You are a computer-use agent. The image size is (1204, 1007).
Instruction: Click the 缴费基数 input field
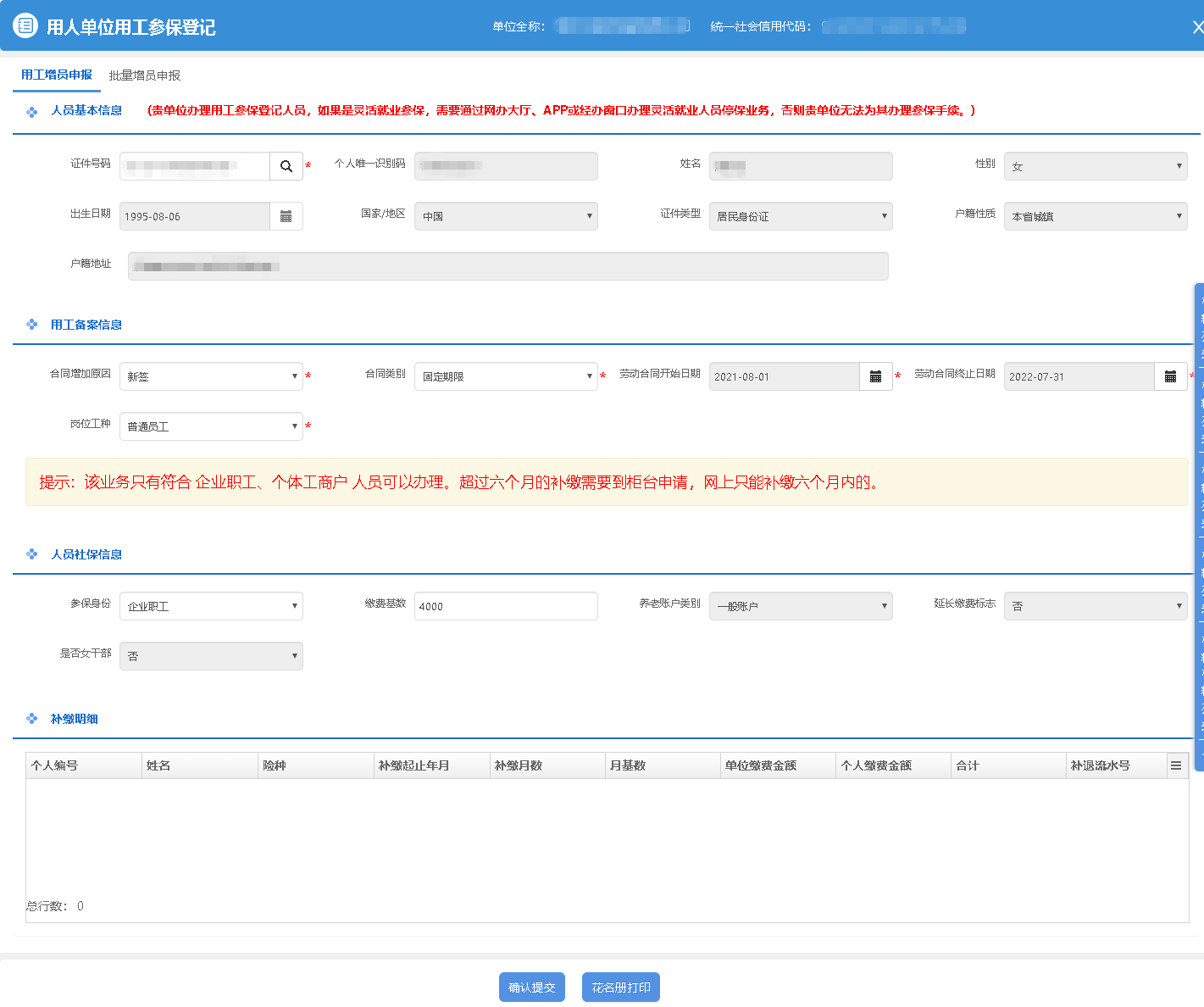point(506,606)
